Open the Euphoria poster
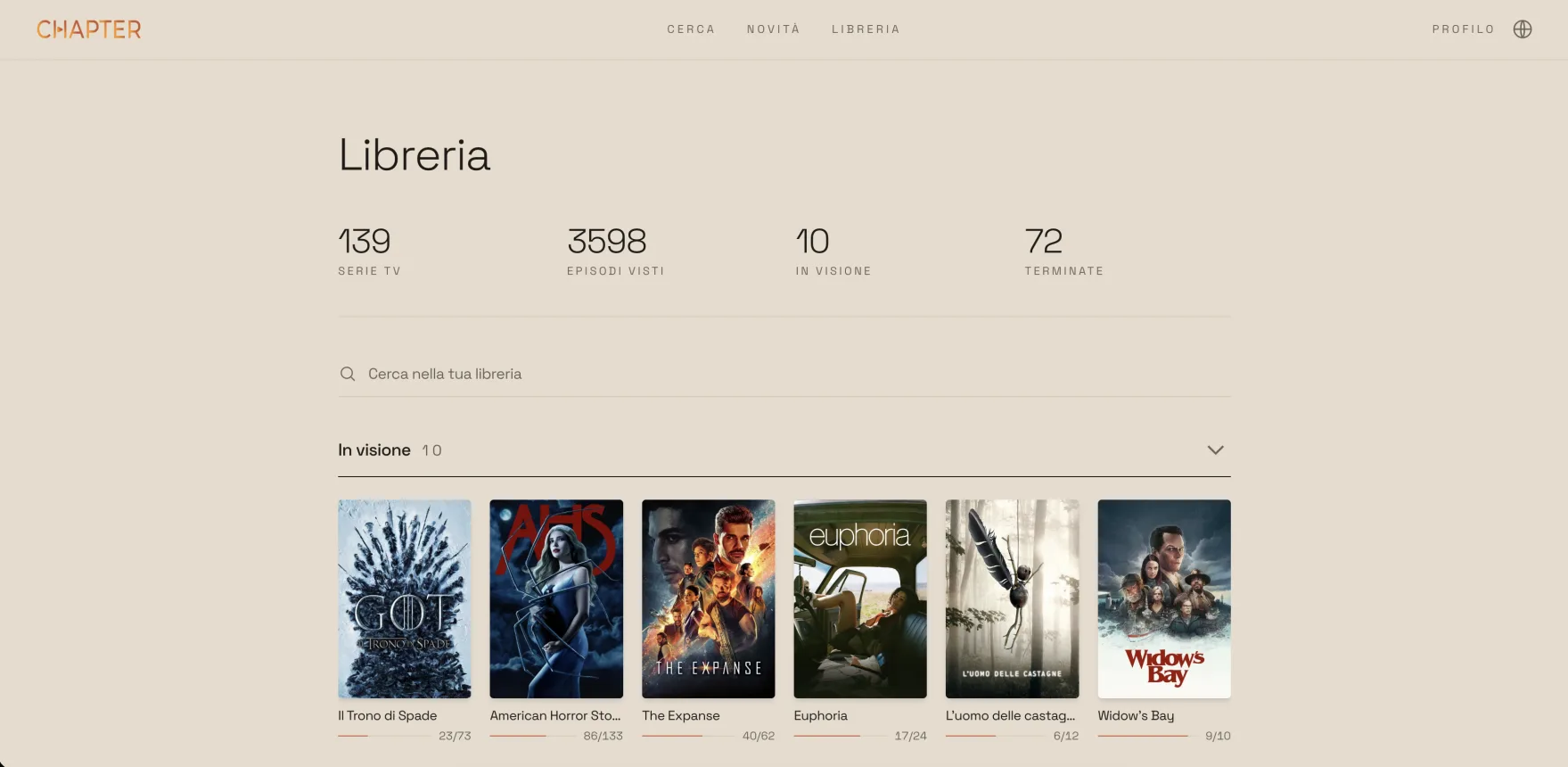The image size is (1568, 767). coord(860,598)
